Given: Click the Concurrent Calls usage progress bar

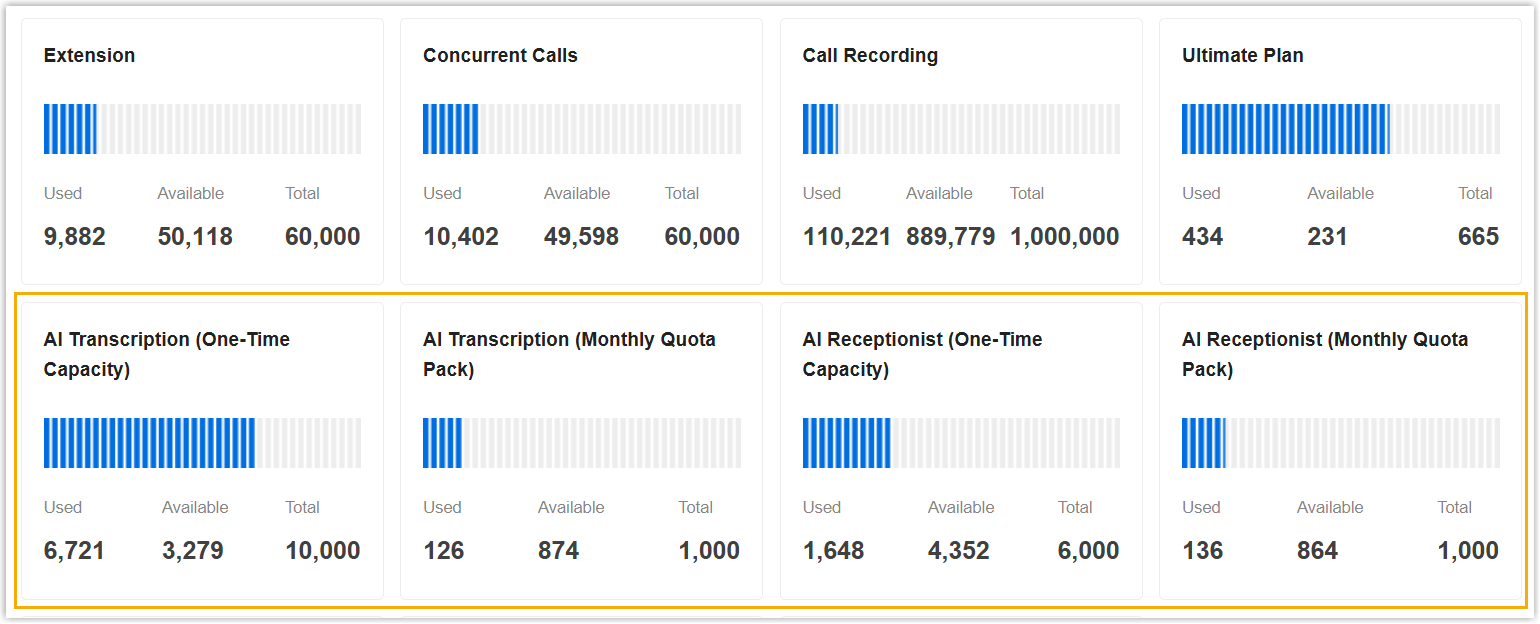Looking at the screenshot, I should point(581,129).
